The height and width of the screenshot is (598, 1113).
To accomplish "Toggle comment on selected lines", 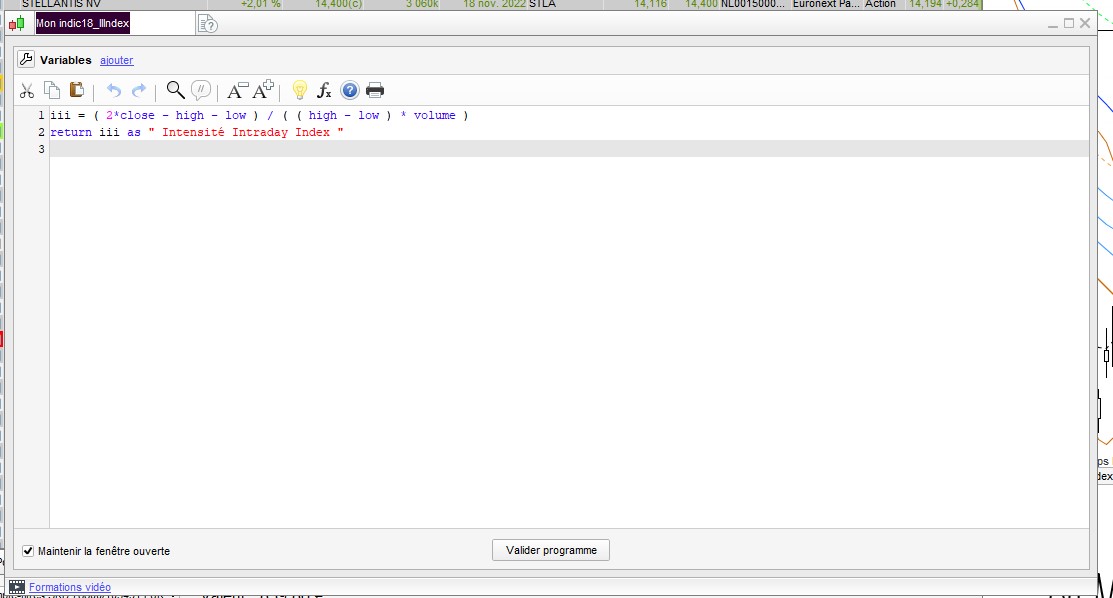I will pyautogui.click(x=201, y=90).
